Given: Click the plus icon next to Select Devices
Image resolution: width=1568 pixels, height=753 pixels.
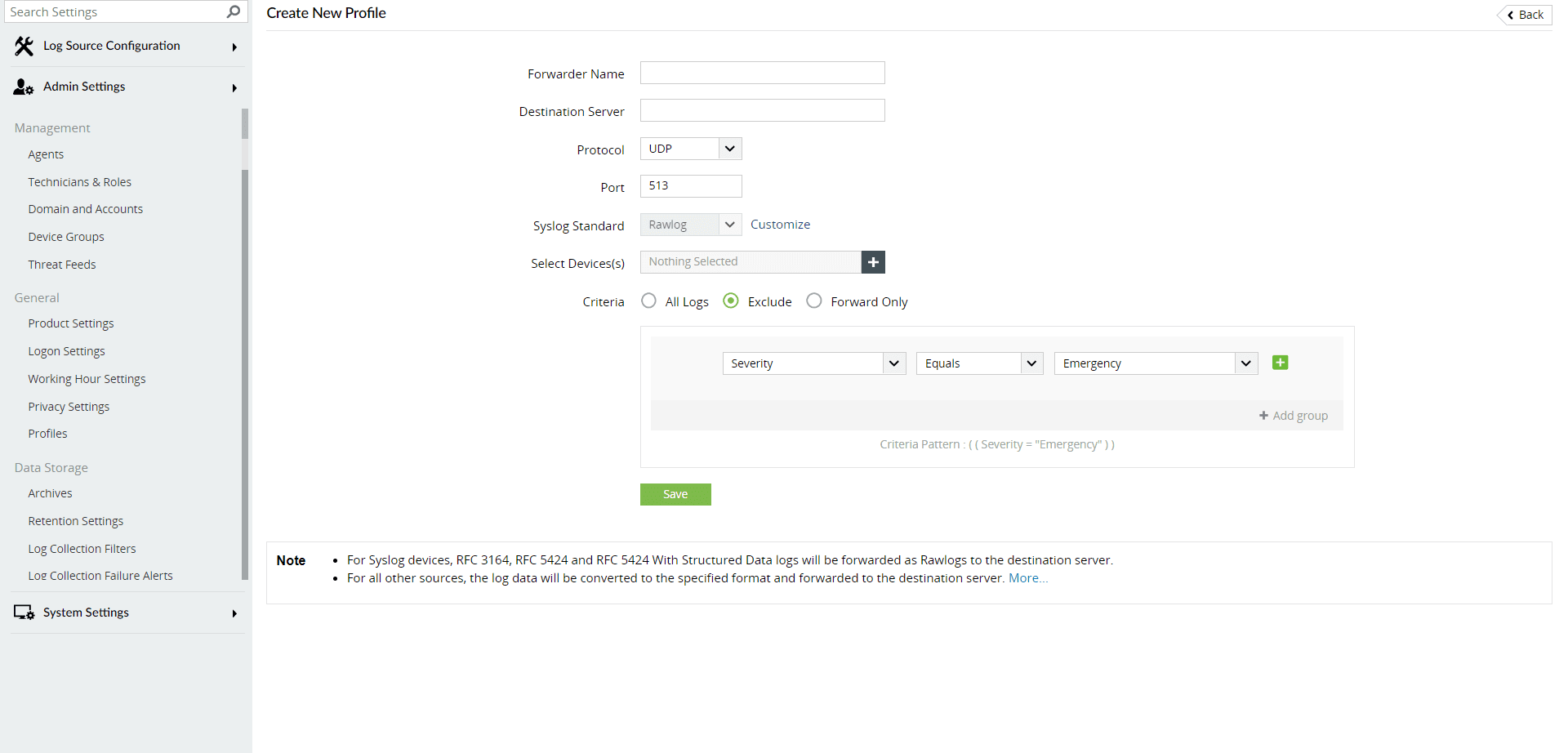Looking at the screenshot, I should 873,261.
